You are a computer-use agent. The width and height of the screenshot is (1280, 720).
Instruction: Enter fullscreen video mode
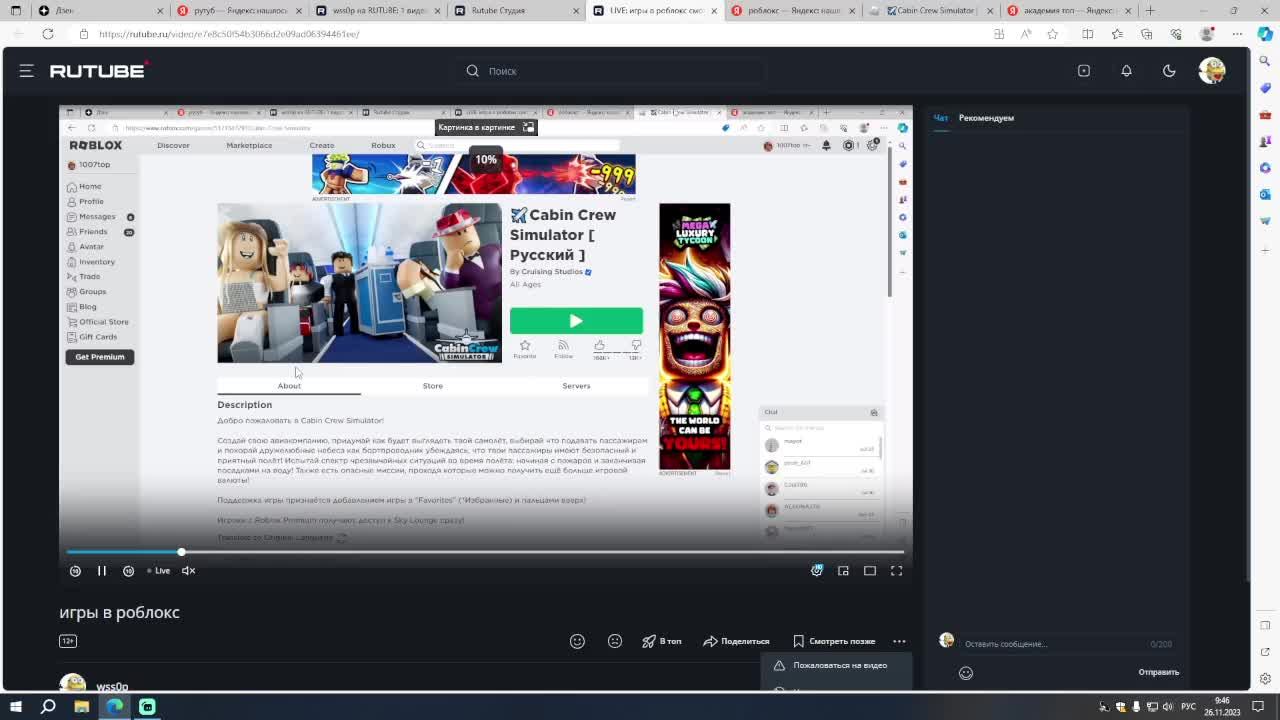(x=896, y=571)
